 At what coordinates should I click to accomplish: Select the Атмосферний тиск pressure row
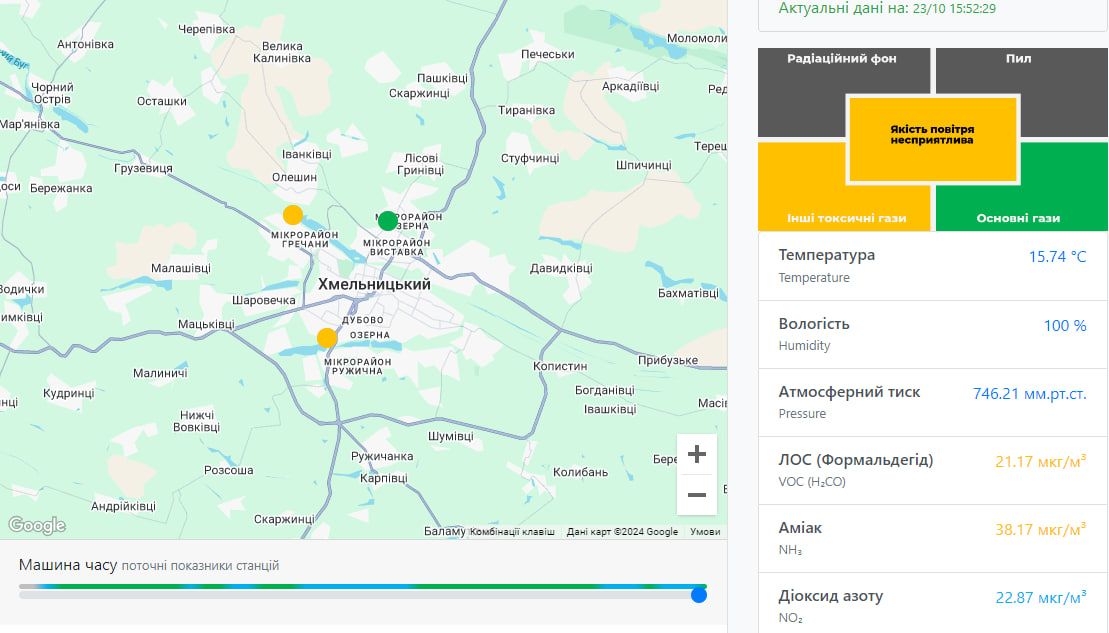pyautogui.click(x=932, y=402)
